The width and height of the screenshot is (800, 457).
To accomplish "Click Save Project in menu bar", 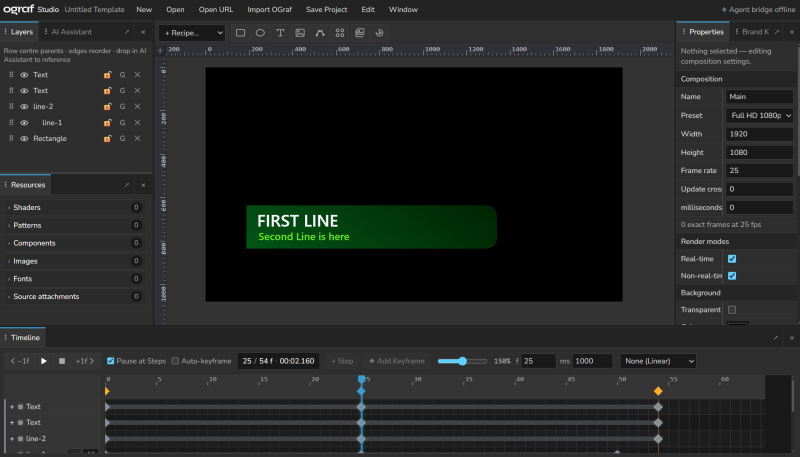I will [327, 10].
